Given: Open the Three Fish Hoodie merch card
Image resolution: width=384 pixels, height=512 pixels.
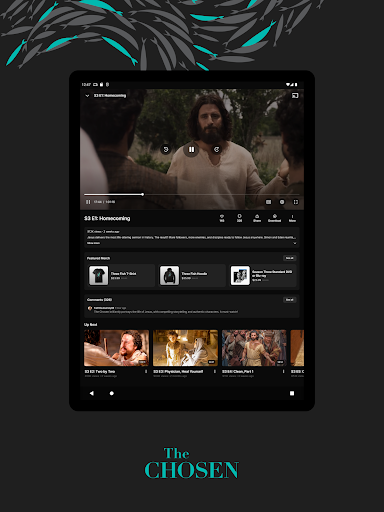Looking at the screenshot, I should coord(192,275).
